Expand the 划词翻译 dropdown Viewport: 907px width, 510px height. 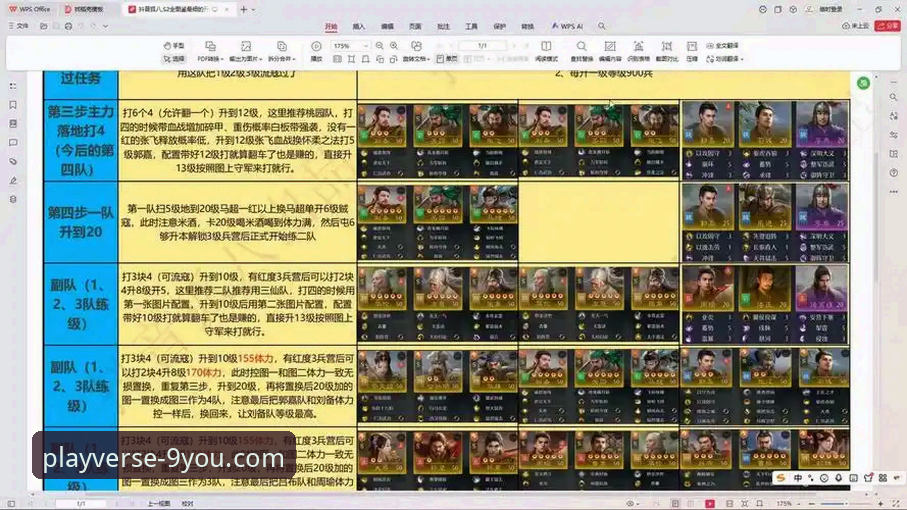click(742, 59)
